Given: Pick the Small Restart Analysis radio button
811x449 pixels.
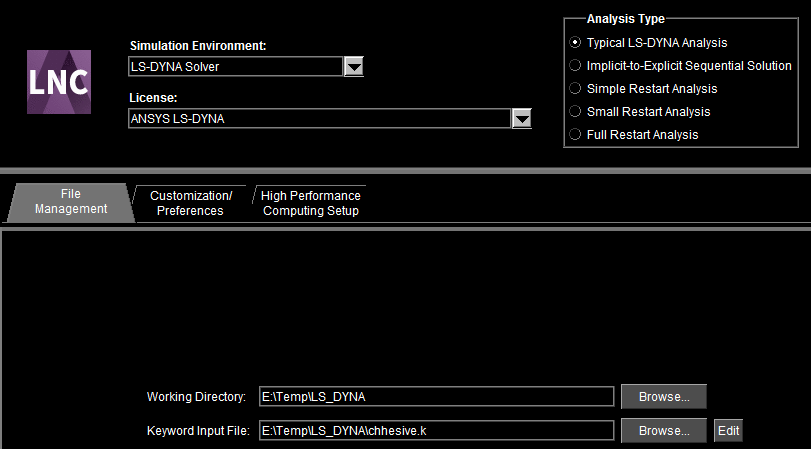Looking at the screenshot, I should click(x=575, y=112).
